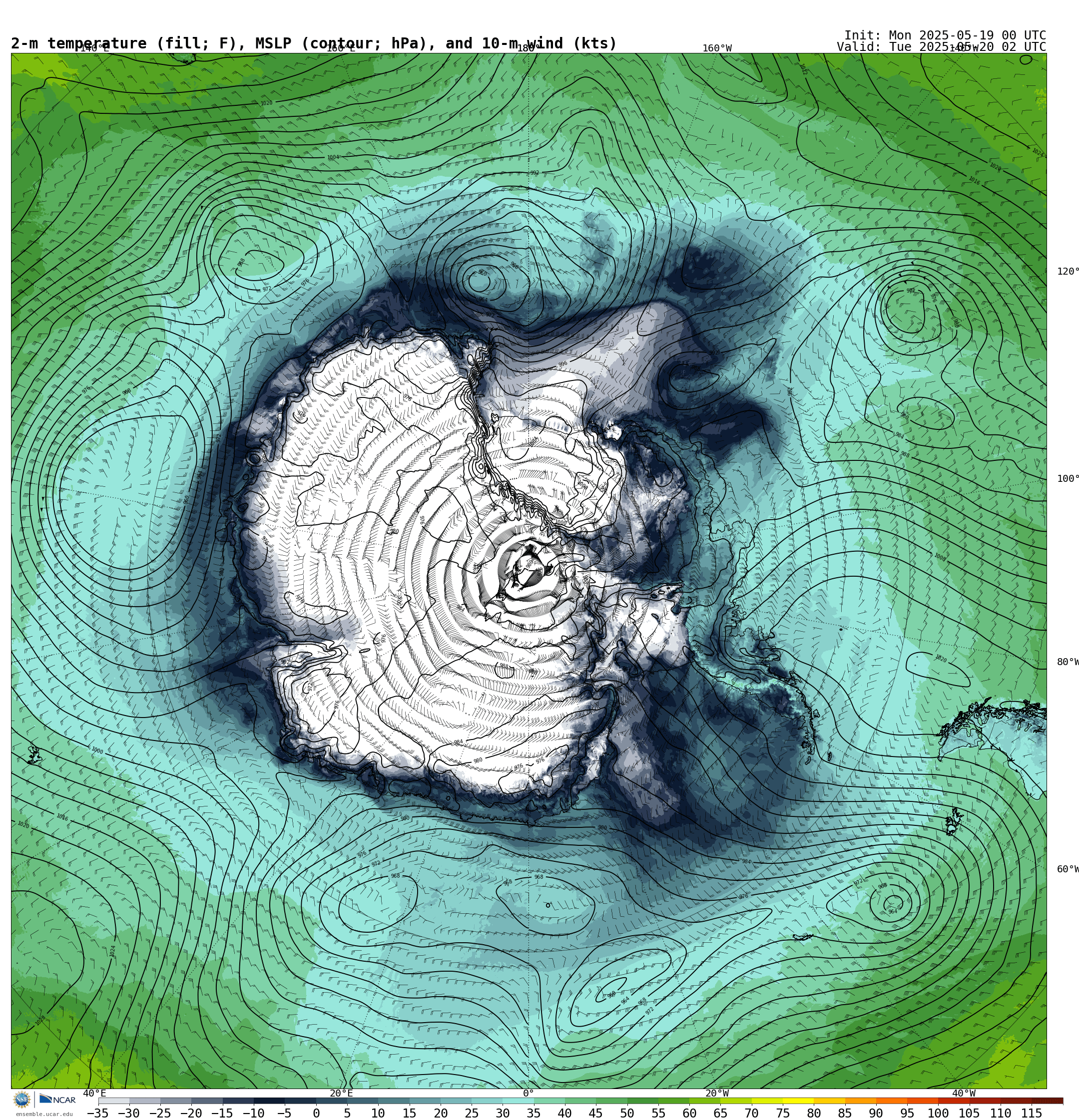Viewport: 1079px width, 1120px height.
Task: Click the 0° longitude label at bottom
Action: 529,1093
